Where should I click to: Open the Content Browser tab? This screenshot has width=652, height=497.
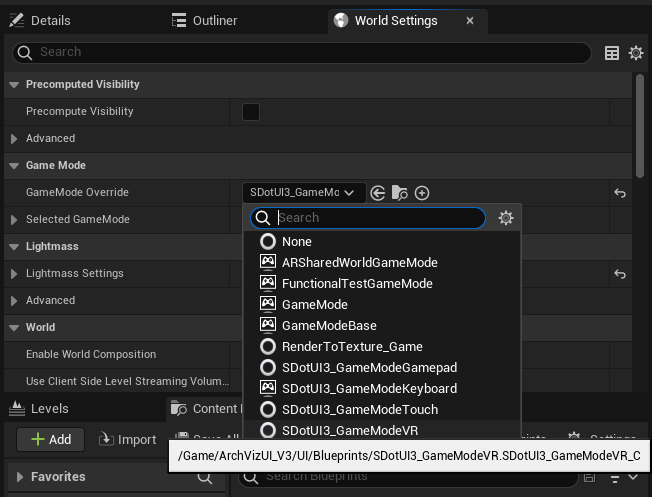click(x=206, y=409)
